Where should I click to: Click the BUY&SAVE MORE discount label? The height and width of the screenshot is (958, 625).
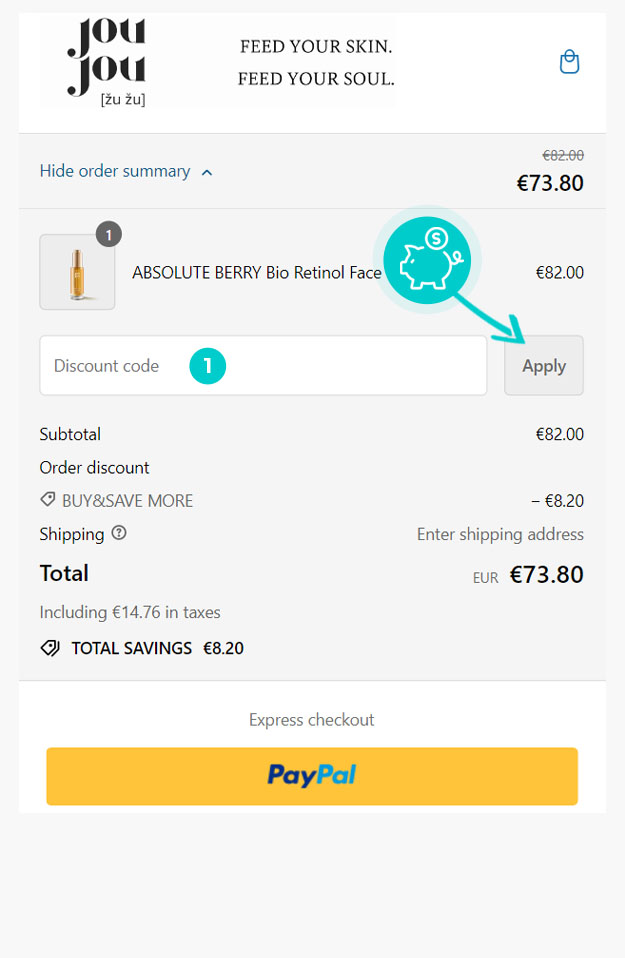128,500
